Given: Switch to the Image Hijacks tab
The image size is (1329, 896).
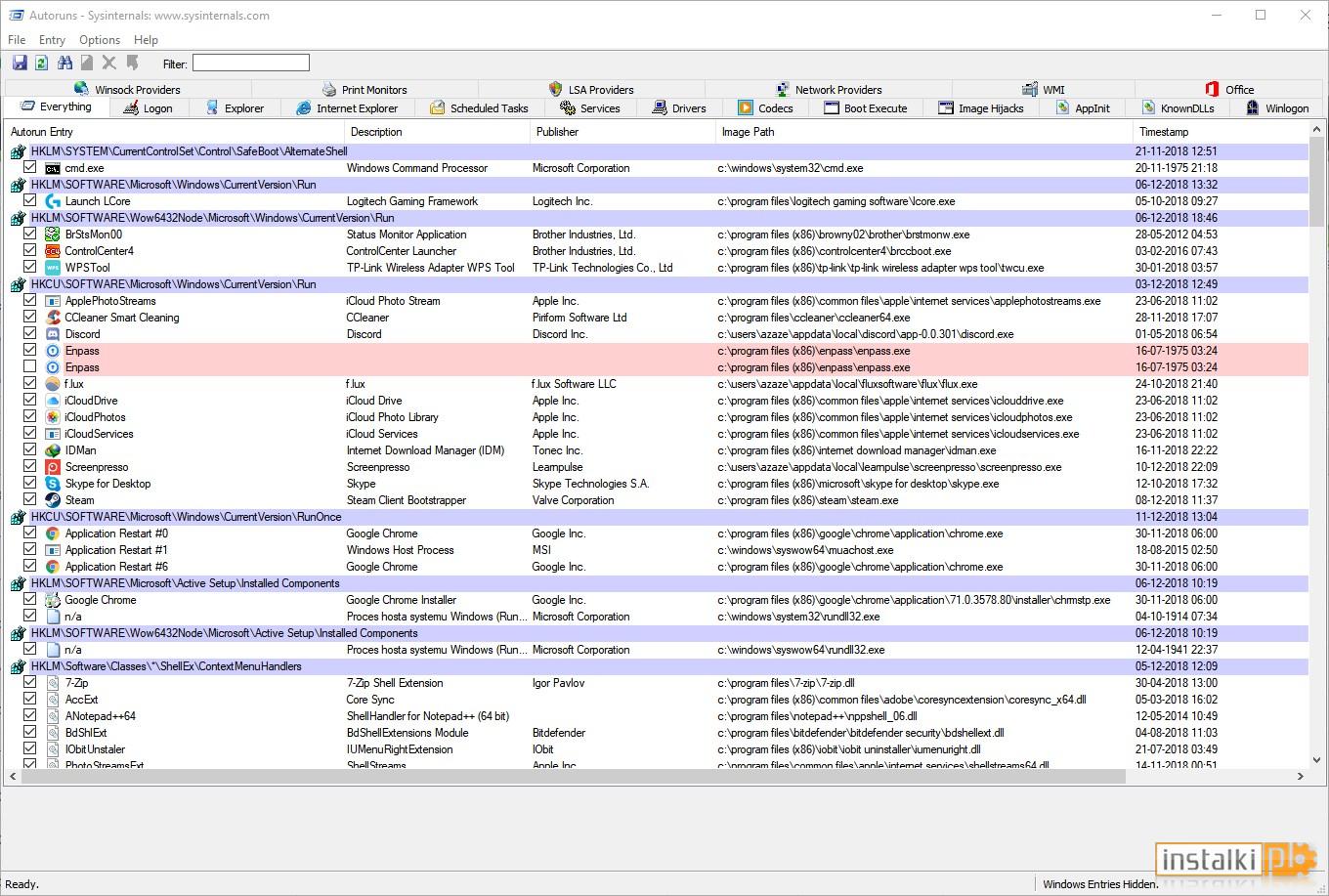Looking at the screenshot, I should click(980, 108).
